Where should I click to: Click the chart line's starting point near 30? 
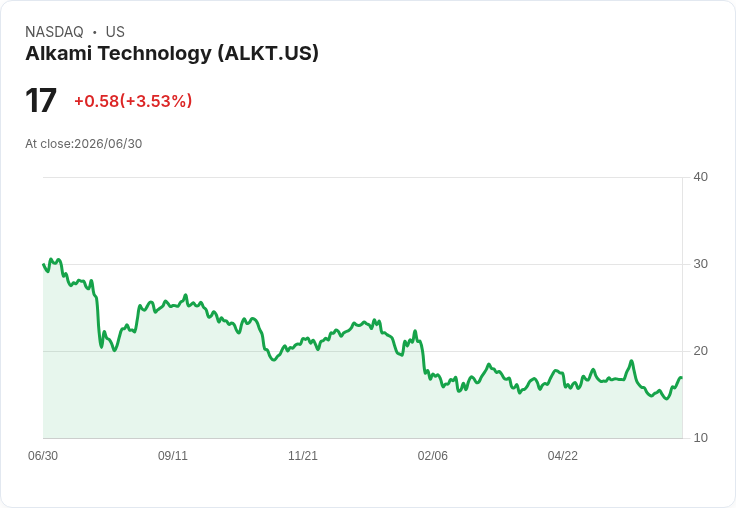(x=44, y=264)
